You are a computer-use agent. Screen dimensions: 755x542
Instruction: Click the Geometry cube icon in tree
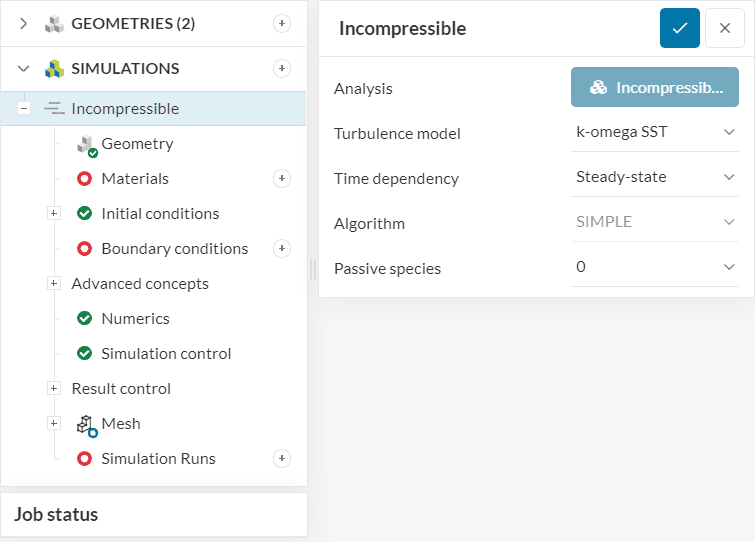(x=86, y=144)
